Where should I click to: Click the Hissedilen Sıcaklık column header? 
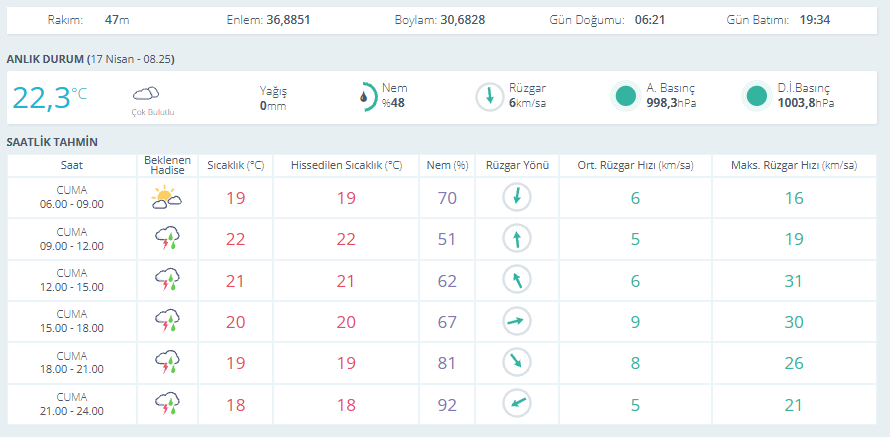pos(346,164)
